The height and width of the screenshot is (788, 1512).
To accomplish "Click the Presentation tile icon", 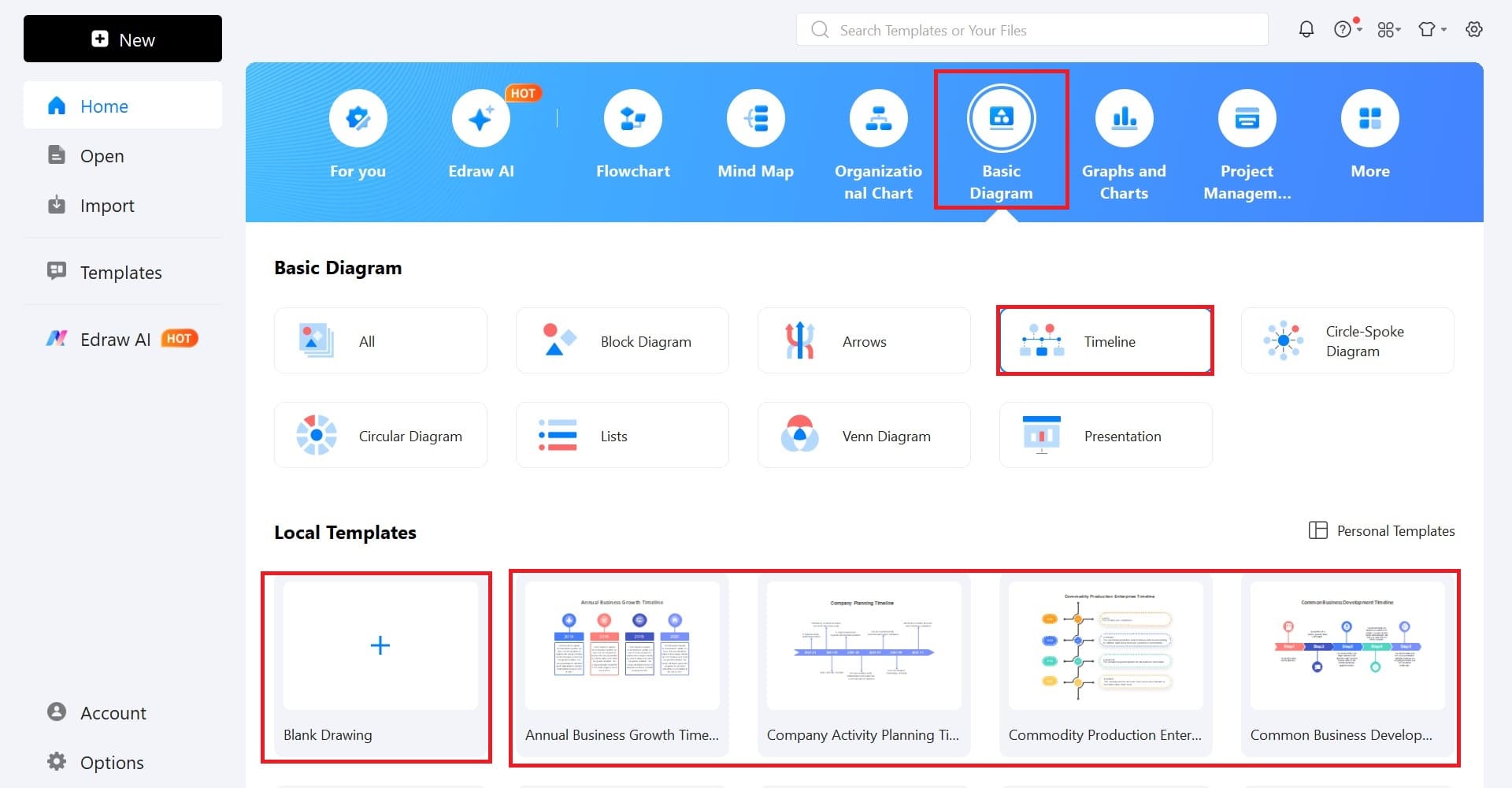I will point(1041,435).
